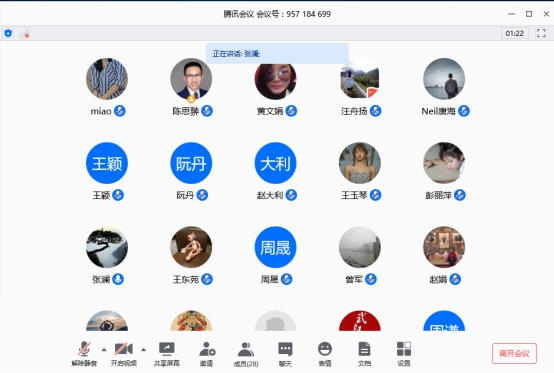Open microphone options arrow beside 解除静音
This screenshot has height=373, width=554.
(x=104, y=350)
